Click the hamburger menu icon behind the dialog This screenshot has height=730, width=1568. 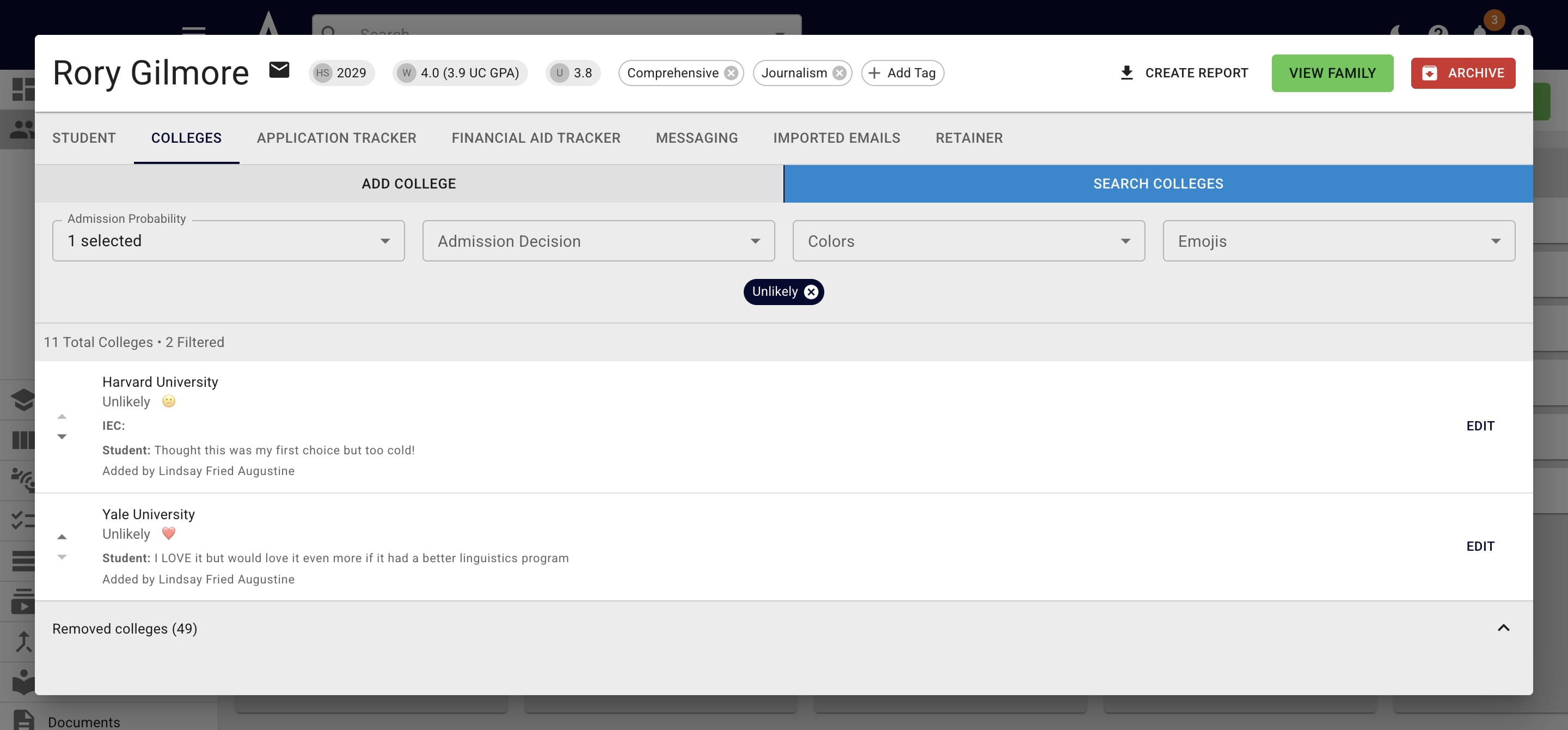(x=194, y=30)
